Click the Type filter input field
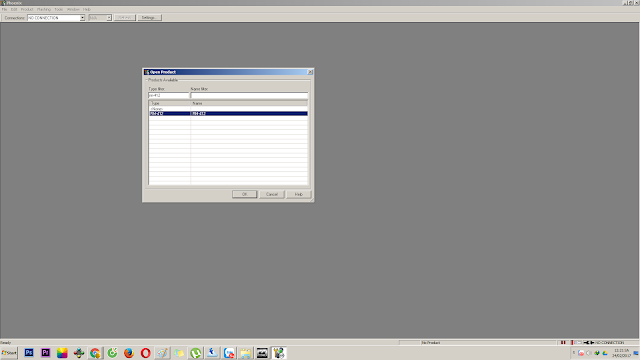The image size is (640, 360). 169,95
